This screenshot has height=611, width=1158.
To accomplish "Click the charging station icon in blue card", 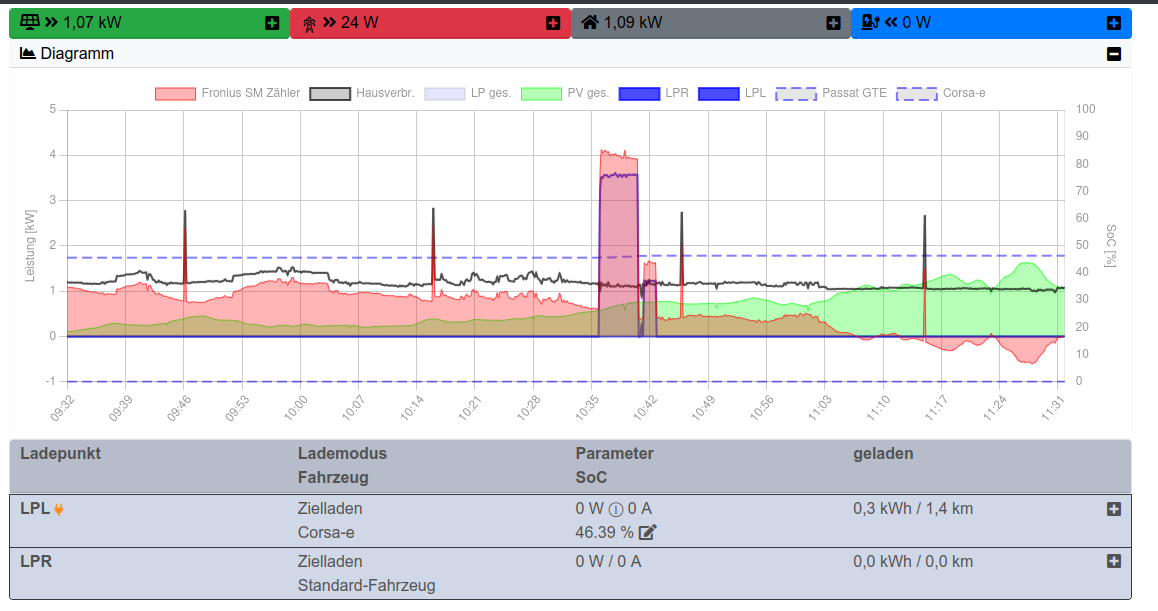I will pyautogui.click(x=870, y=22).
